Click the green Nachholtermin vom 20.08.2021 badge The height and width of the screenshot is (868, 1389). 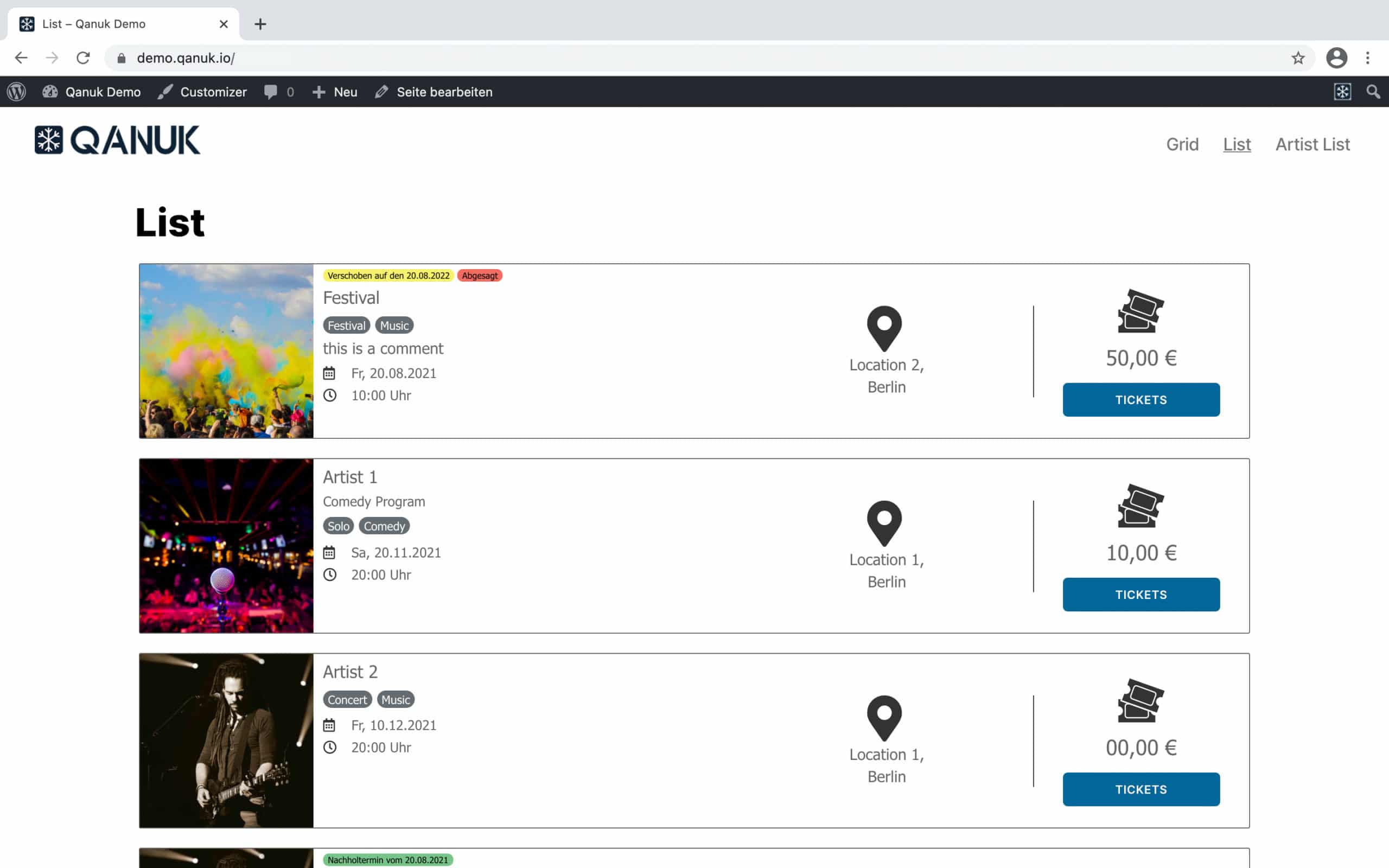[387, 859]
